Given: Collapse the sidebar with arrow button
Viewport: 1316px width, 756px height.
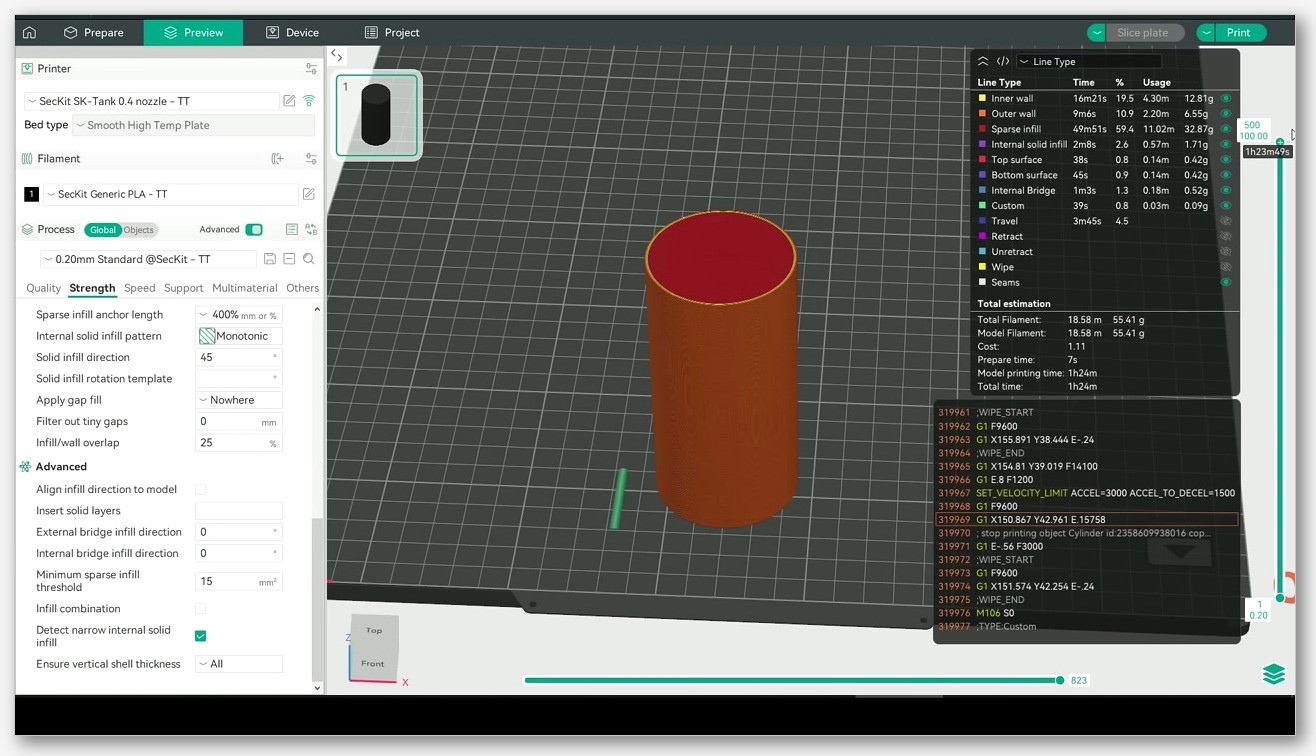Looking at the screenshot, I should [x=337, y=57].
